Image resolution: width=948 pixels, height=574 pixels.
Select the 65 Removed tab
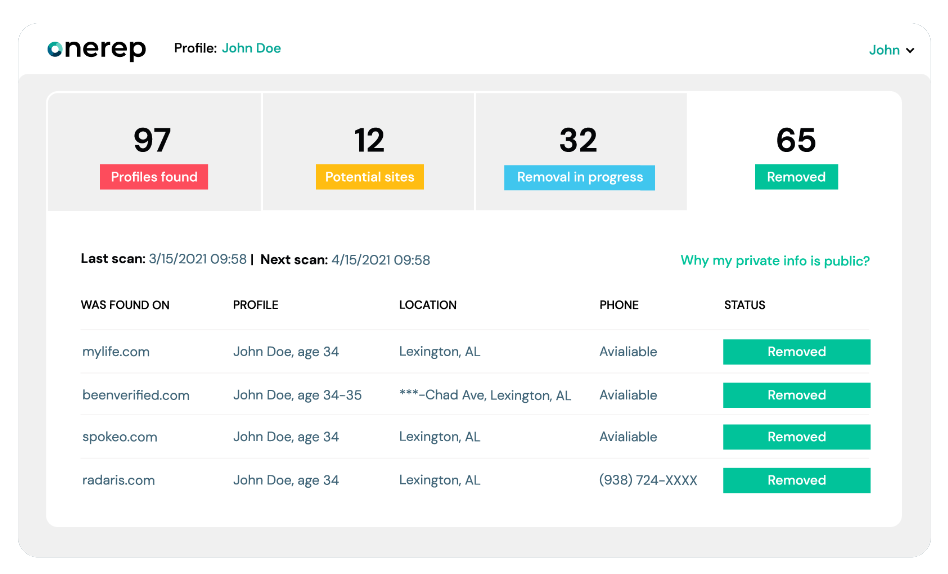(x=796, y=151)
